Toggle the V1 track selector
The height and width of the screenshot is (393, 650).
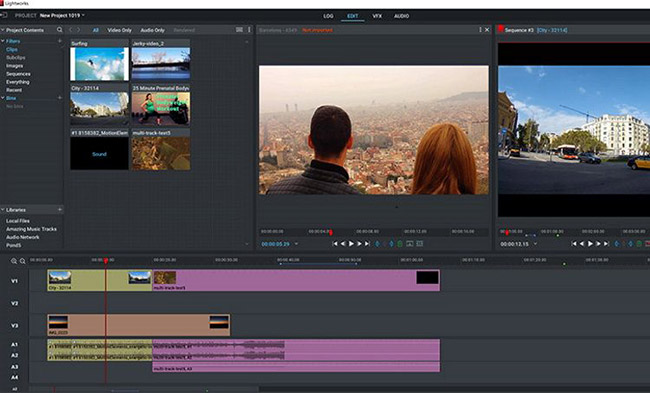pos(14,281)
